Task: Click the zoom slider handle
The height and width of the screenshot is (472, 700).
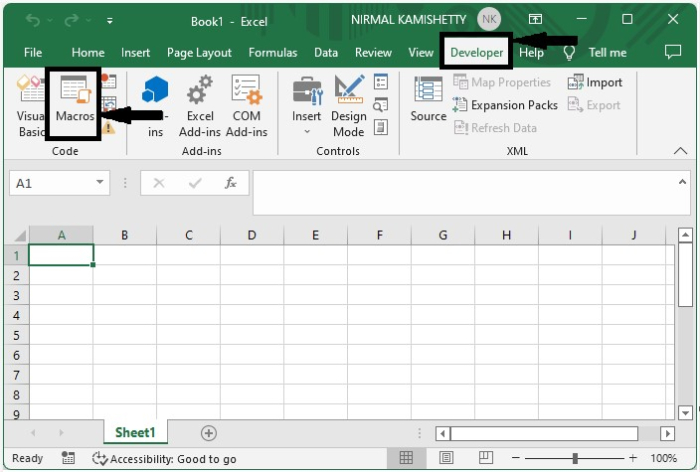Action: [x=575, y=458]
